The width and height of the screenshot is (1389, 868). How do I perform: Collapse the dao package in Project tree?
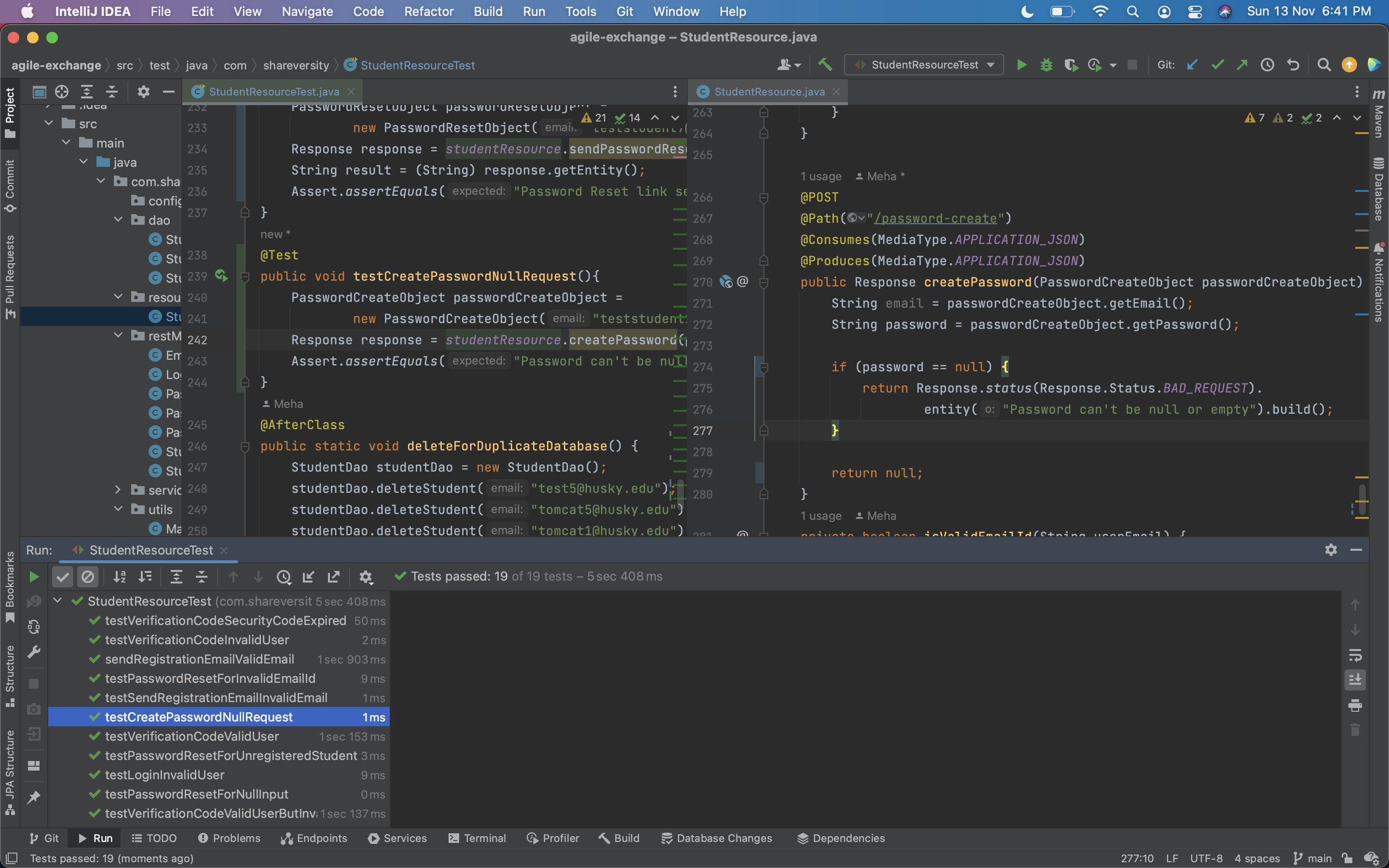[x=118, y=220]
